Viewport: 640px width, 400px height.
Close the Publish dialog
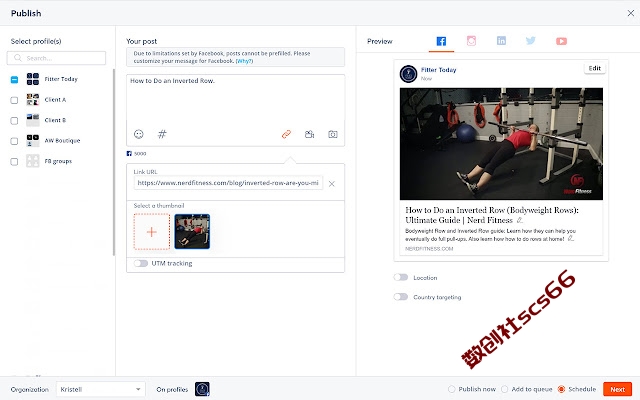pos(631,13)
